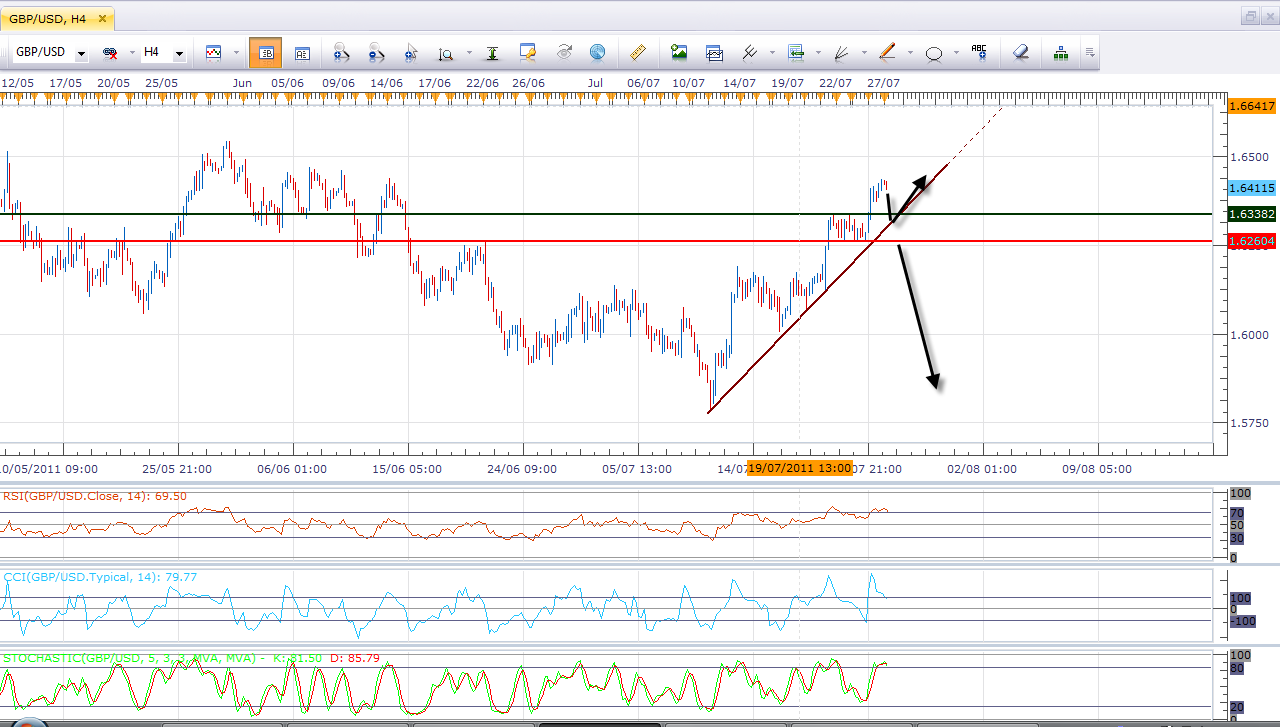Screen dimensions: 1280x727
Task: Click the chart properties key icon
Action: pyautogui.click(x=528, y=52)
